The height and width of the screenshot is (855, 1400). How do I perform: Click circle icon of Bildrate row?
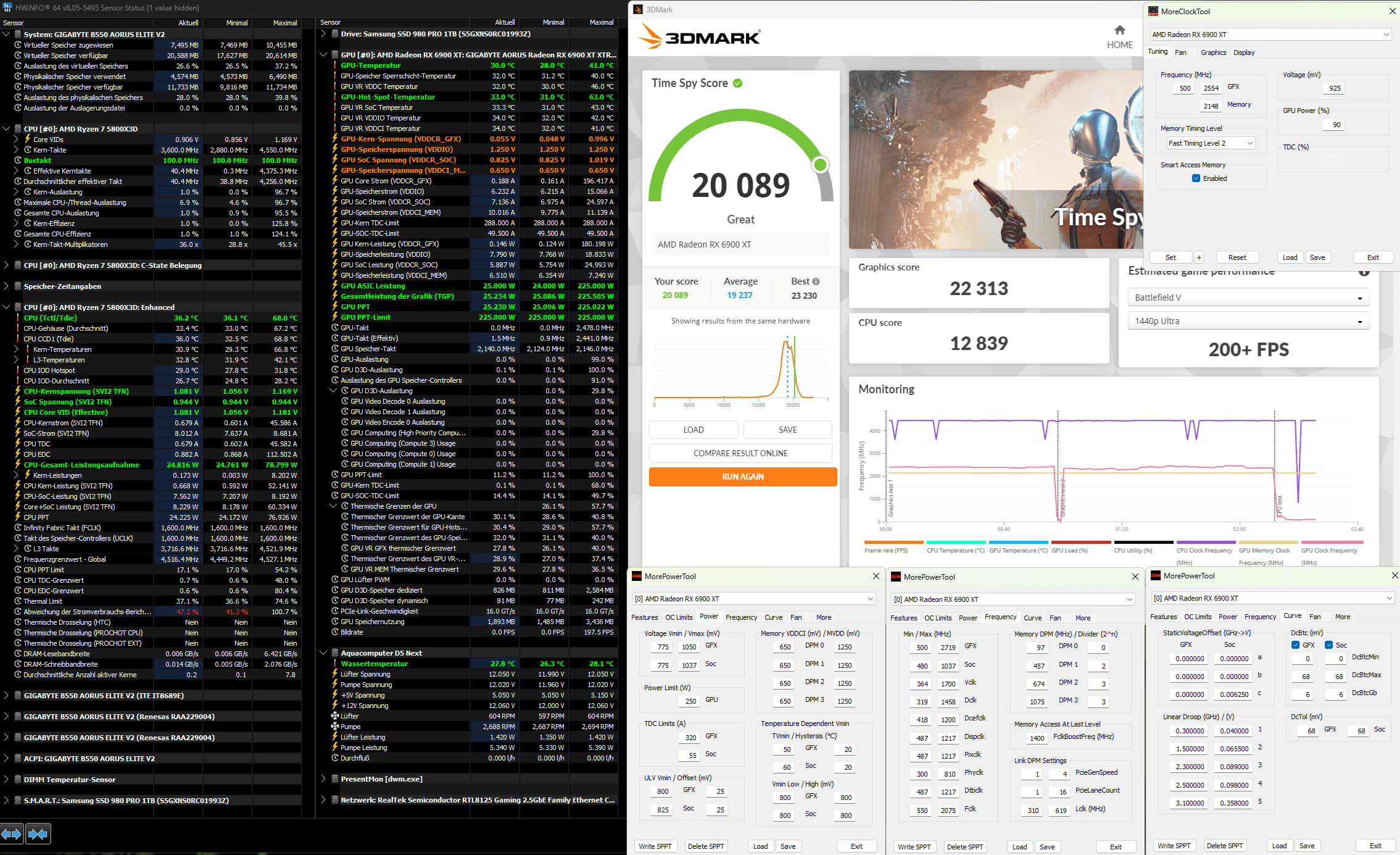point(335,632)
